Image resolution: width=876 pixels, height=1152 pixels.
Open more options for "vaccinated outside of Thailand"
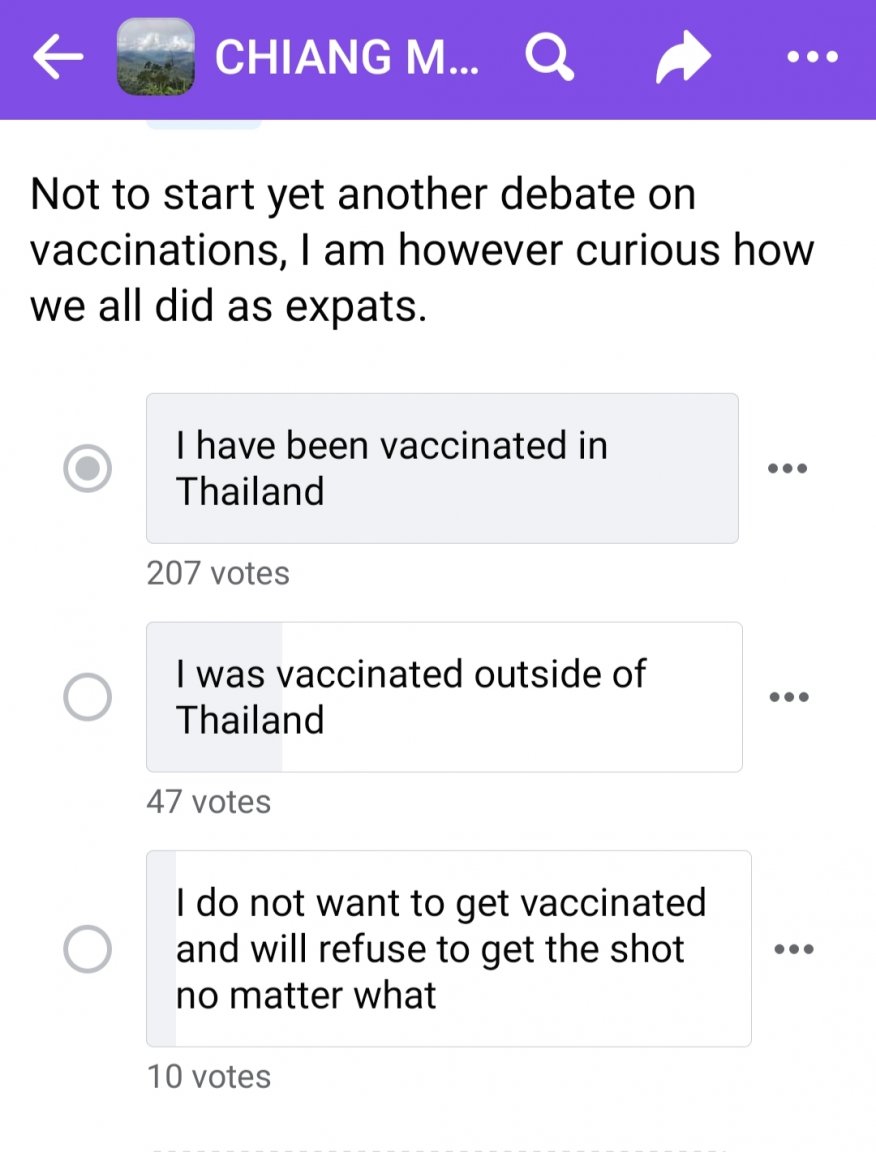789,696
